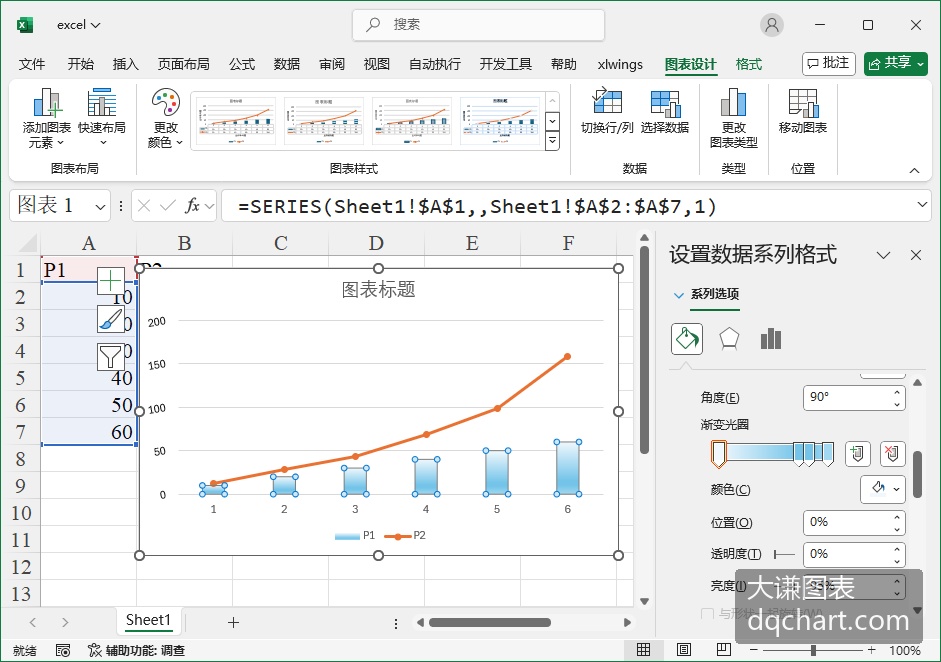
Task: Select the first chart style thumbnail
Action: (x=236, y=121)
